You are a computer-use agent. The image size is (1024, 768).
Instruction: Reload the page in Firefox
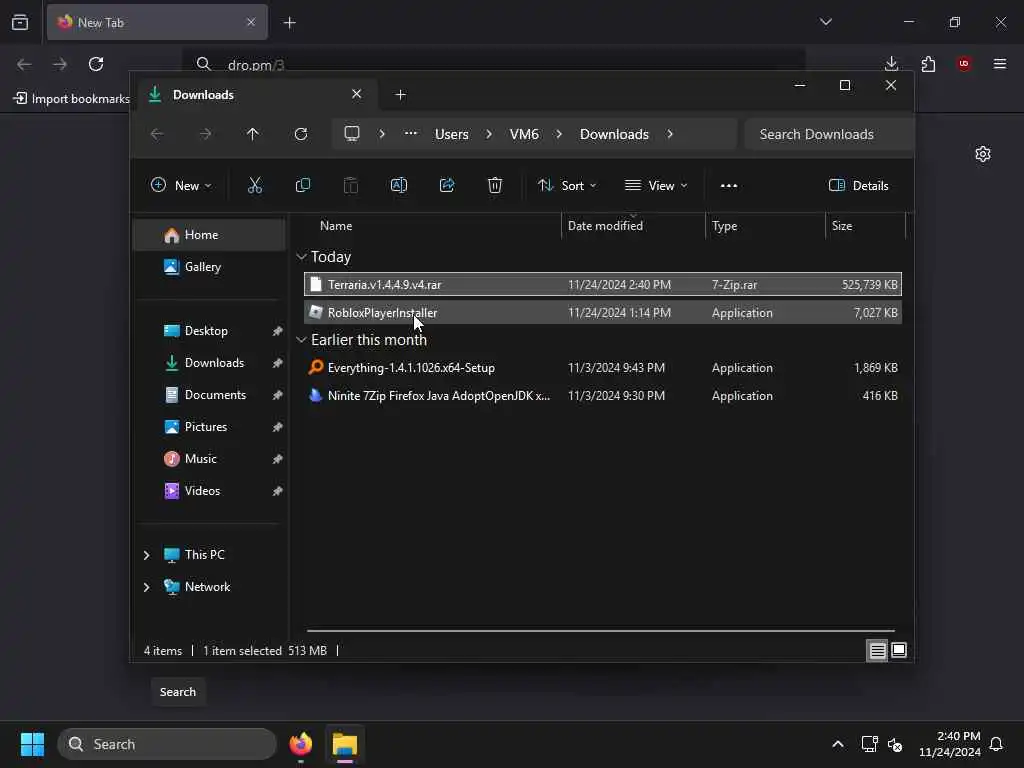tap(96, 64)
